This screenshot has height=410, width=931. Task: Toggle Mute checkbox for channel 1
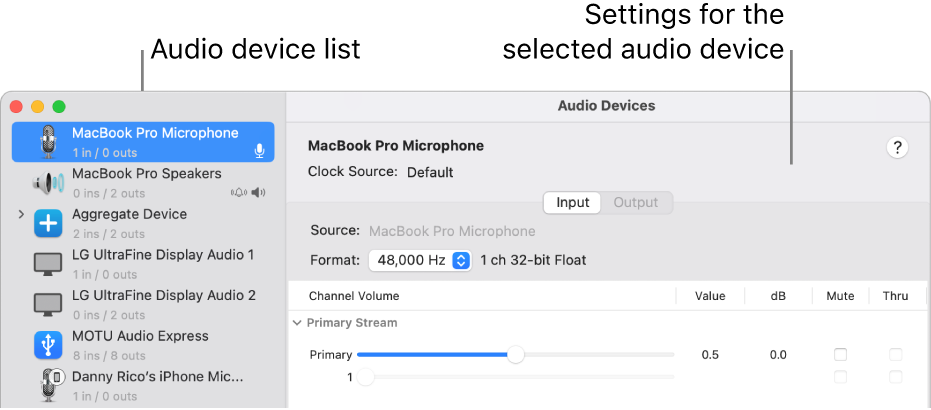coord(840,377)
